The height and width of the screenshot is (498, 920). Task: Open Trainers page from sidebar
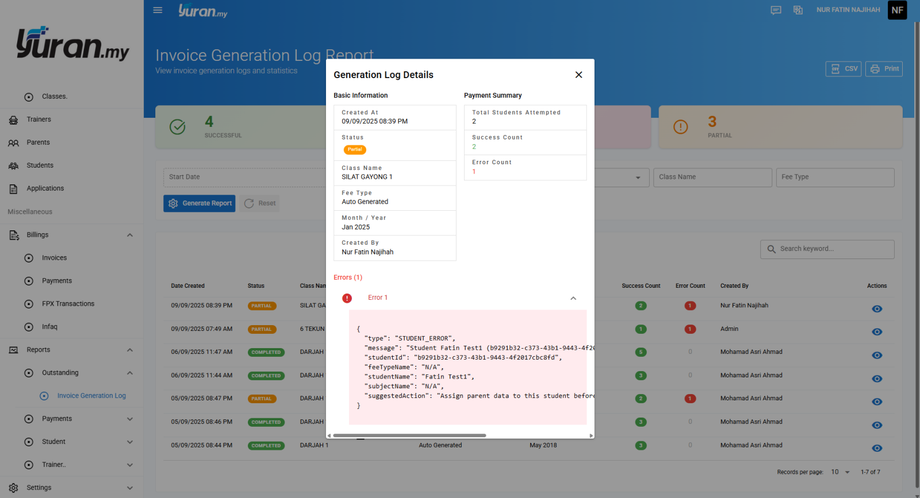click(39, 119)
